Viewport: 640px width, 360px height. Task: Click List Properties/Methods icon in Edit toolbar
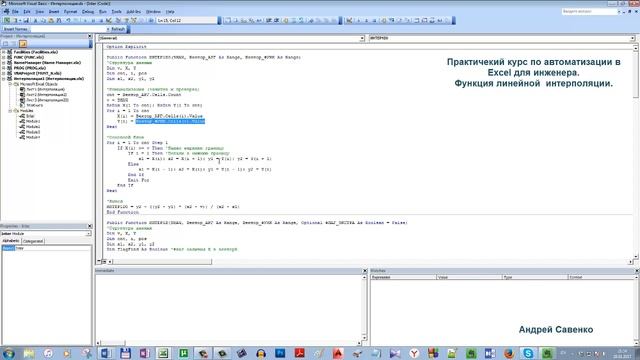point(227,20)
